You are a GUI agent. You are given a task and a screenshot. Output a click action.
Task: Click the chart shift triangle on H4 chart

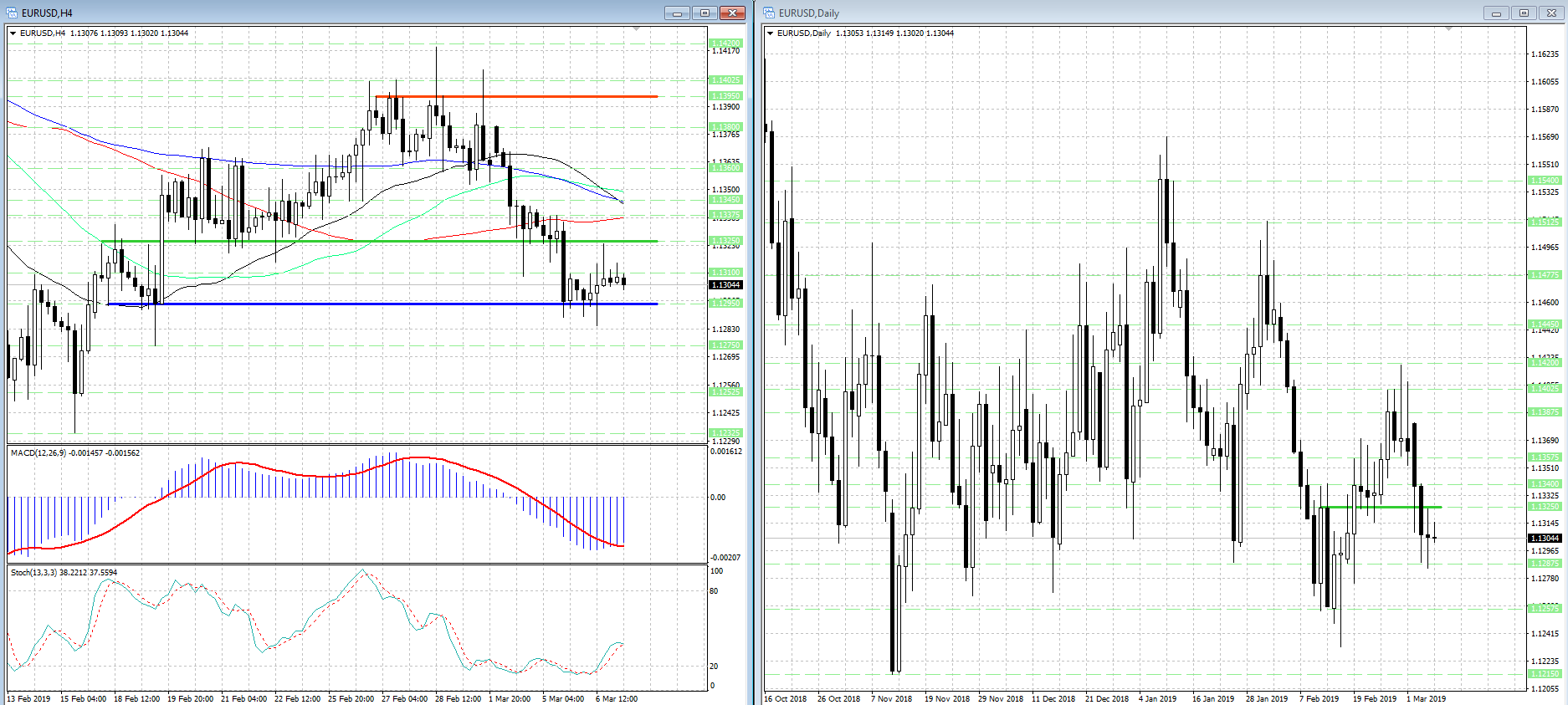coord(636,29)
